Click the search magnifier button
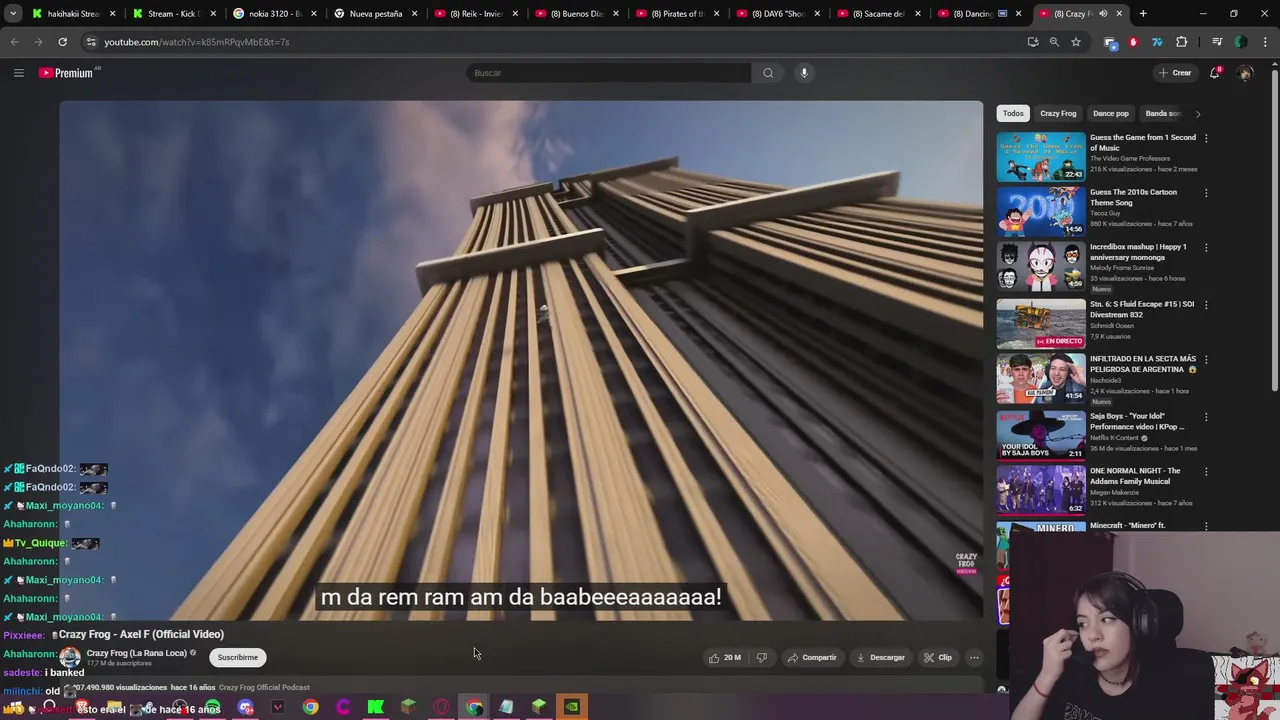1280x720 pixels. pyautogui.click(x=768, y=73)
